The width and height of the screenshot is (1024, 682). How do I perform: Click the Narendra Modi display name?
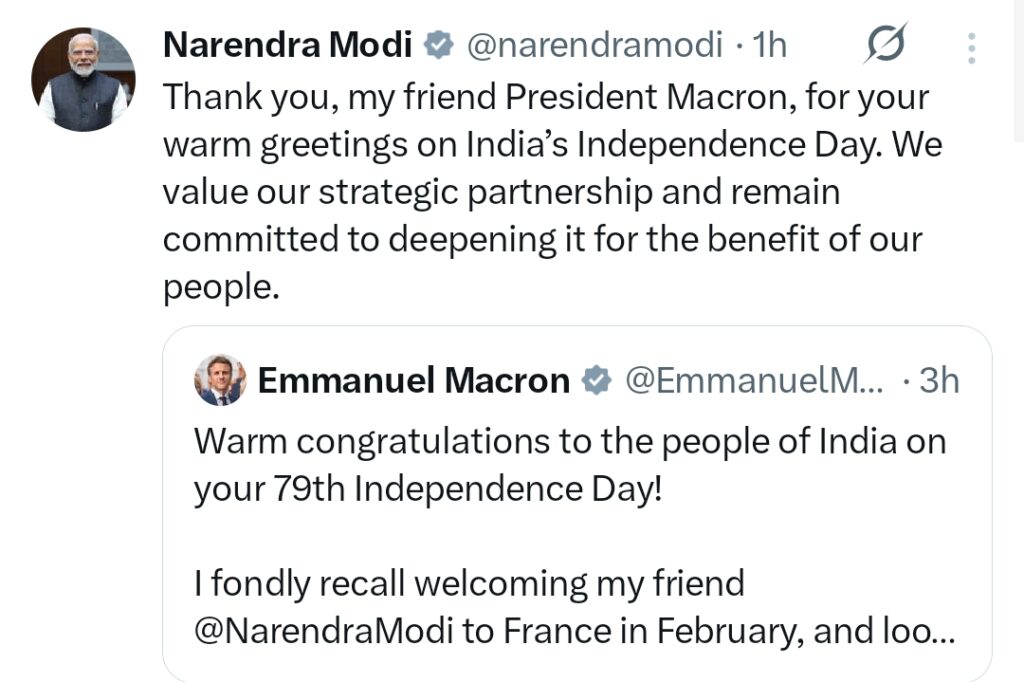click(286, 44)
